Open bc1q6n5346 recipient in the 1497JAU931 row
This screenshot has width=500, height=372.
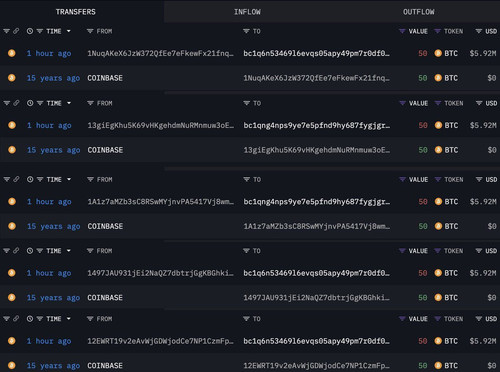tap(316, 273)
